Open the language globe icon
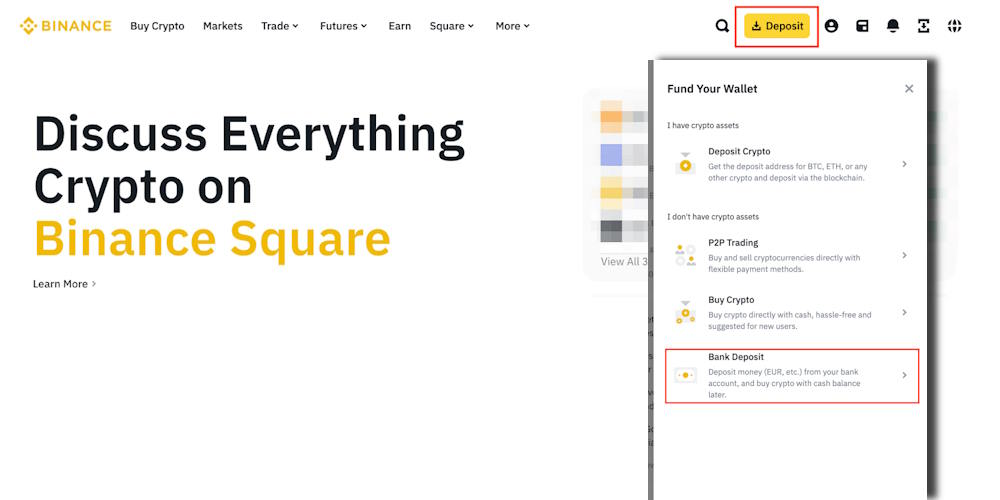Viewport: 1000px width, 500px height. point(954,26)
